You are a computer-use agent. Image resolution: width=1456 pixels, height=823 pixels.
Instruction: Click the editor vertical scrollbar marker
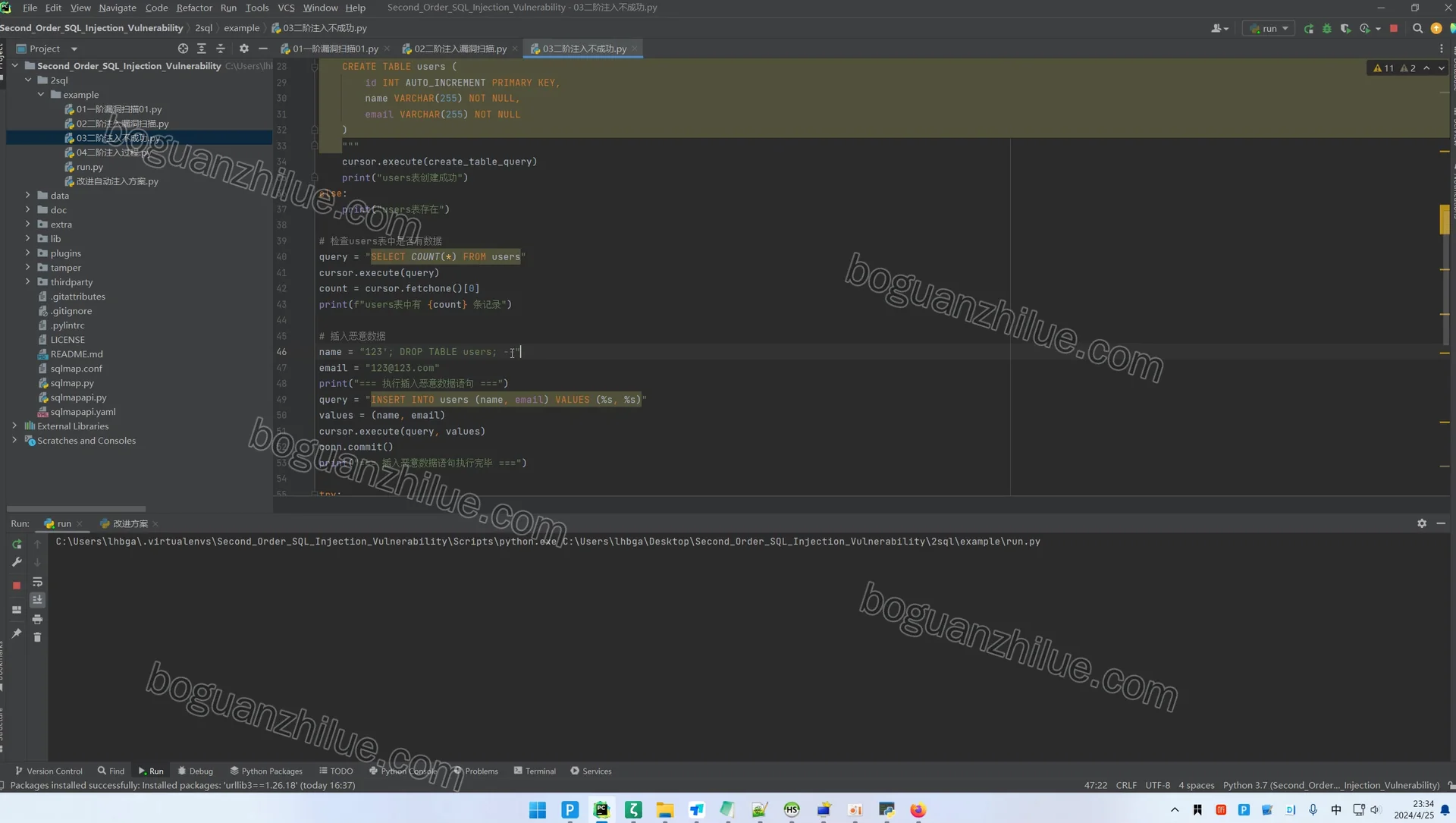click(x=1444, y=219)
